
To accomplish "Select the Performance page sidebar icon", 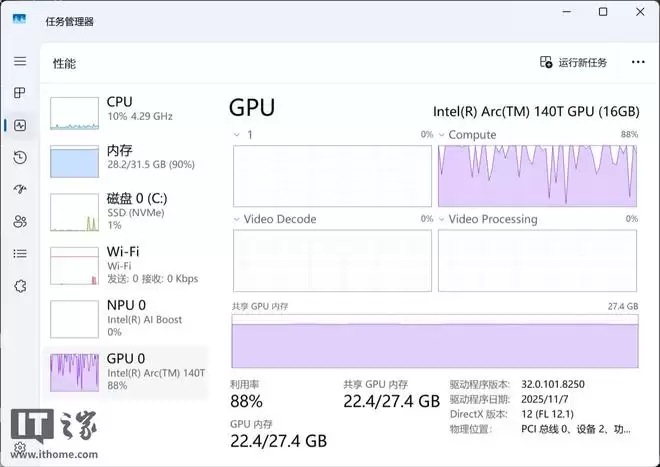I will [x=19, y=125].
